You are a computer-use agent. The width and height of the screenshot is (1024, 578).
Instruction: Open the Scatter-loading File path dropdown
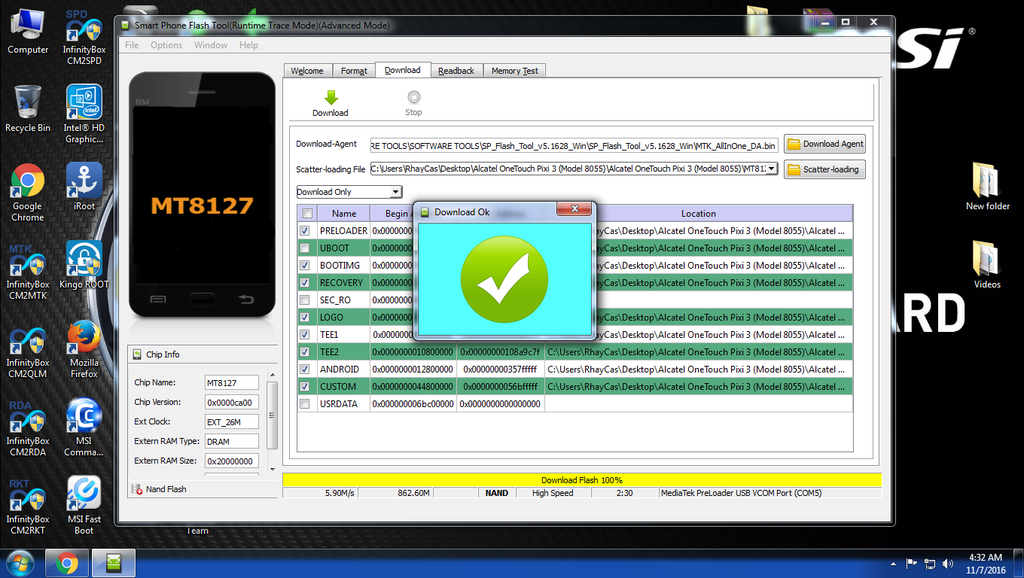point(771,169)
